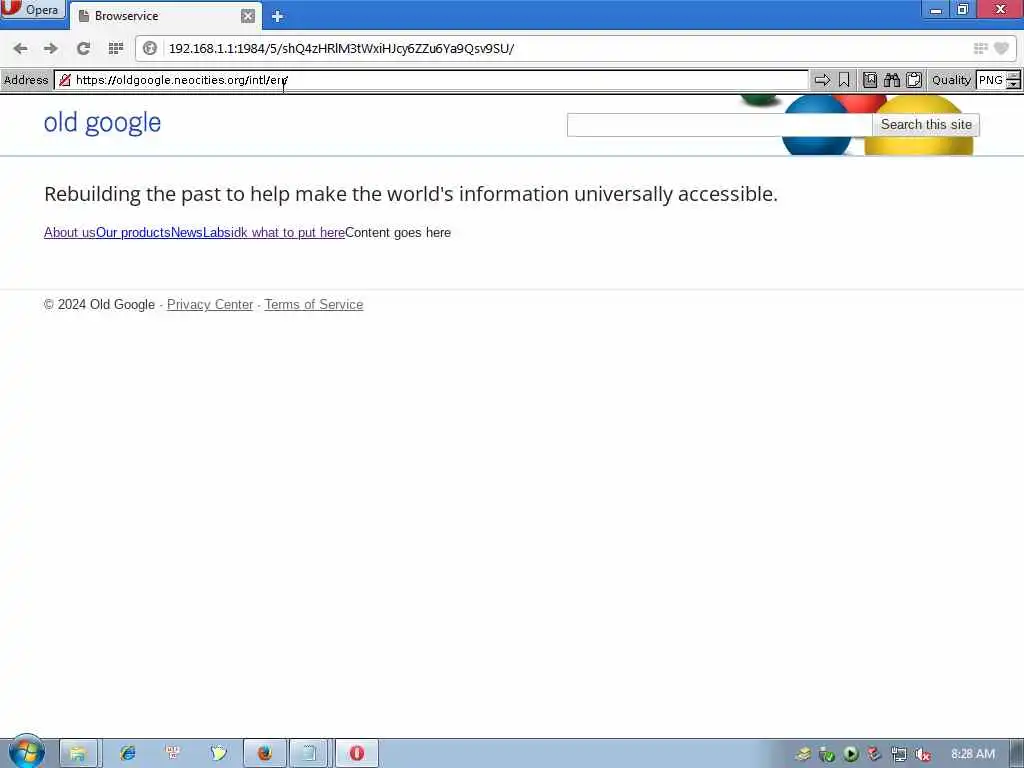Click the heart bookmark icon in Opera's address bar

pos(1001,48)
